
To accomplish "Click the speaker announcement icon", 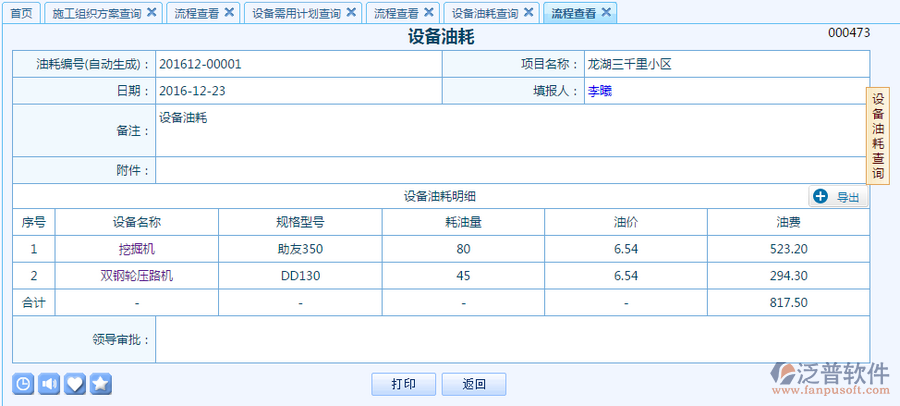I will (x=49, y=384).
